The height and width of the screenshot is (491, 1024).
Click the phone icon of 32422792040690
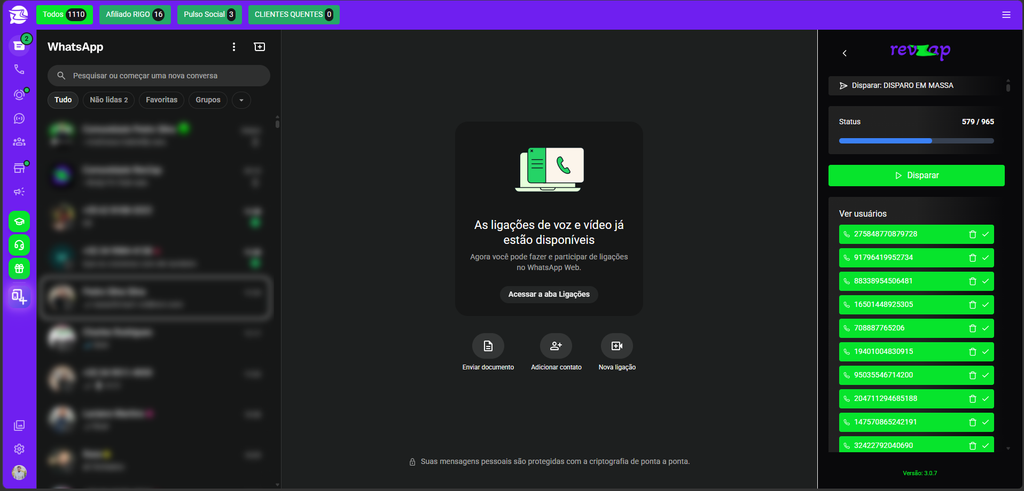pos(847,445)
